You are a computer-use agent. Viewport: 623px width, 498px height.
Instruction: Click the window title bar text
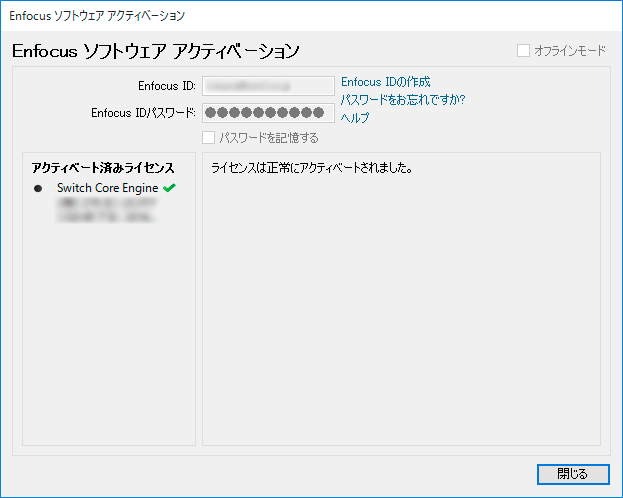[97, 16]
